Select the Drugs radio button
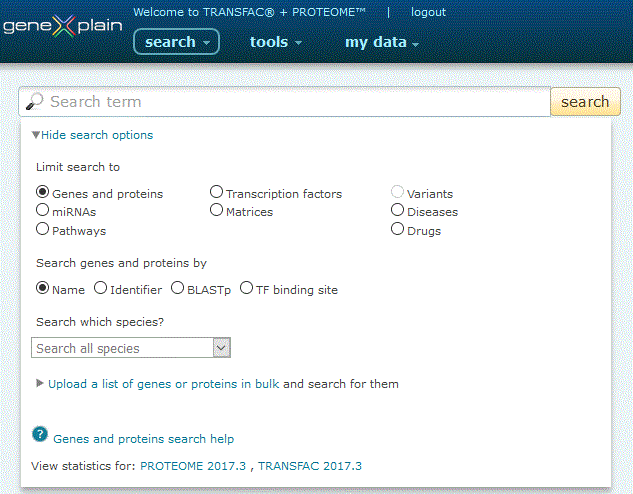 coord(397,229)
